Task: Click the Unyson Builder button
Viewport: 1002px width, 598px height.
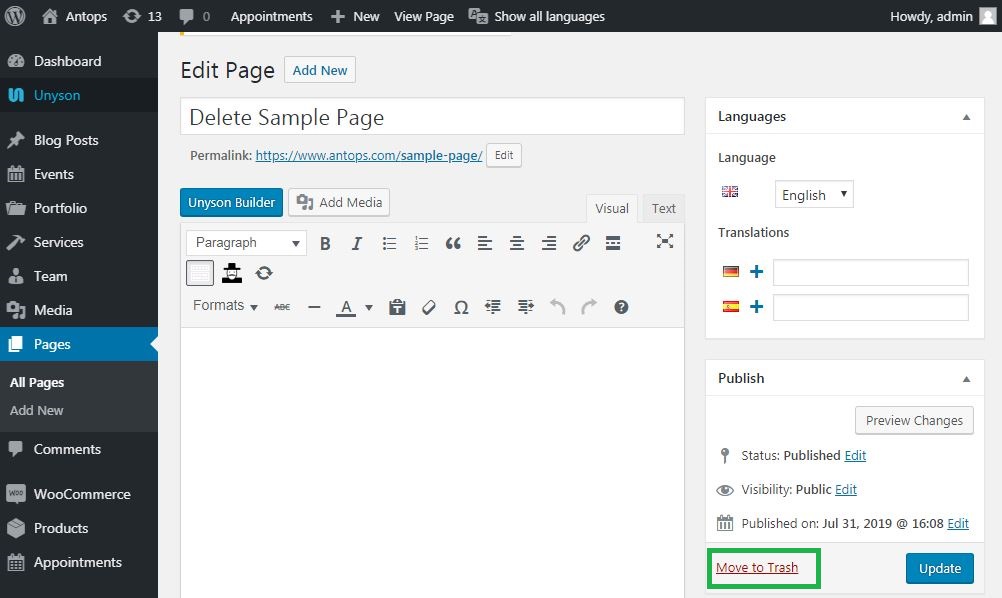Action: (x=231, y=203)
